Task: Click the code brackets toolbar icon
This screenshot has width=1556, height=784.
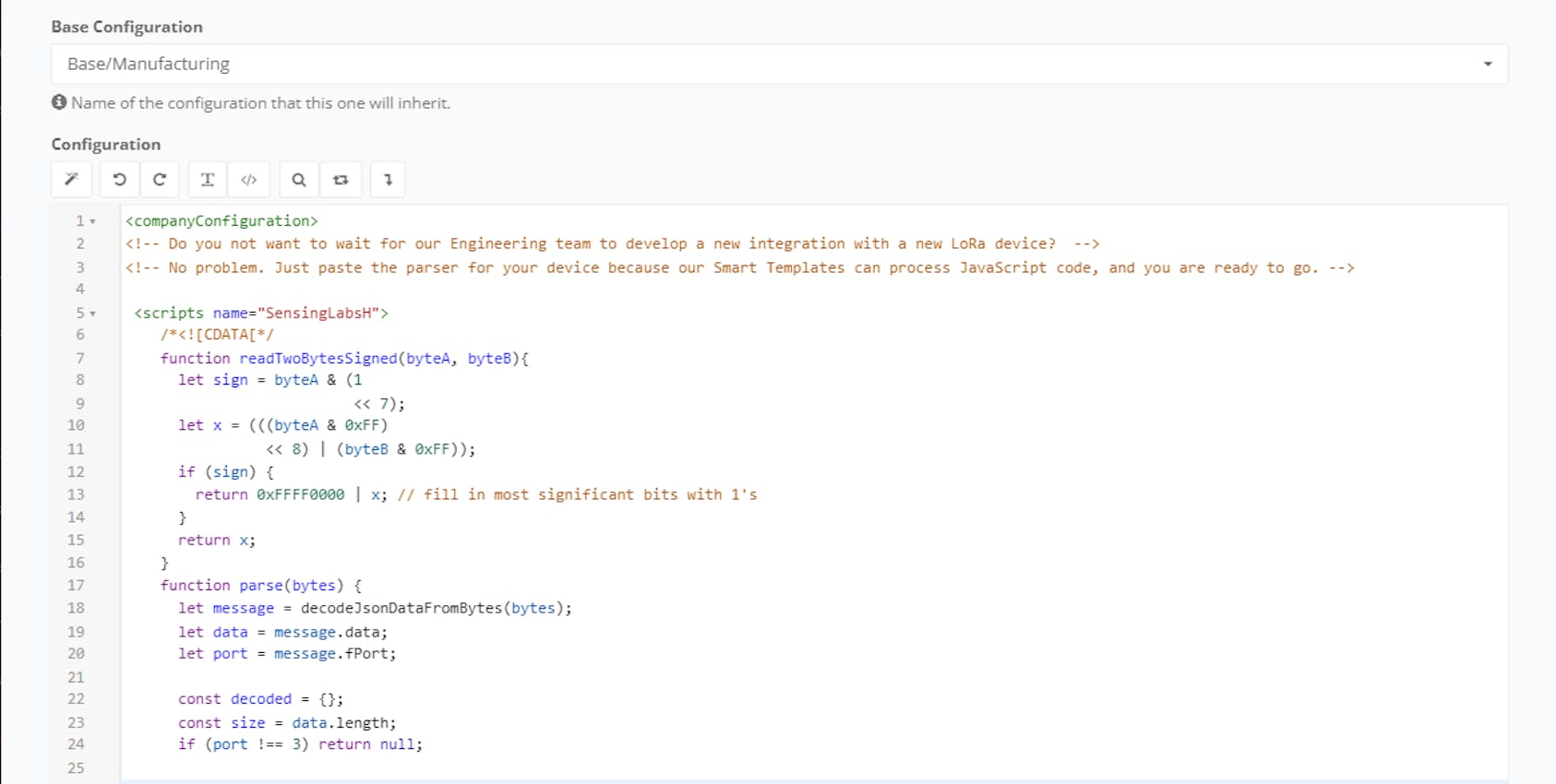Action: [x=249, y=180]
